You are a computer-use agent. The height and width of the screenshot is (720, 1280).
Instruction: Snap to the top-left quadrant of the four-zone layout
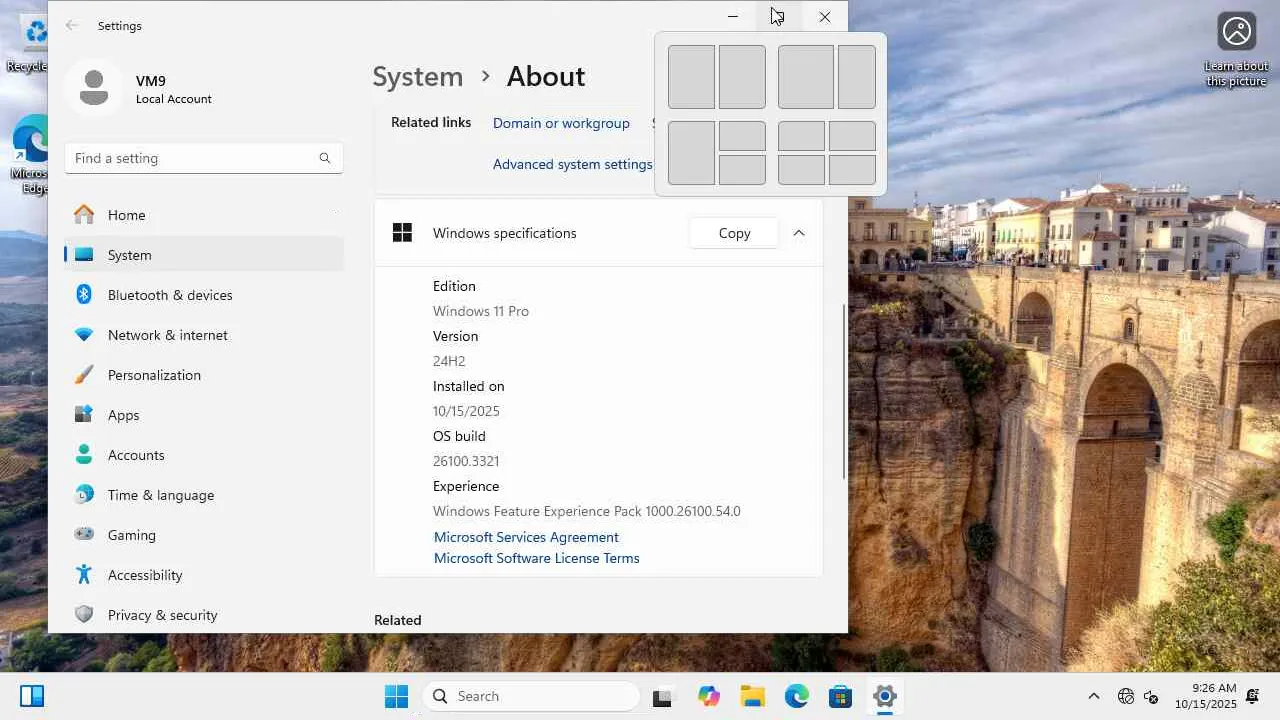point(801,136)
